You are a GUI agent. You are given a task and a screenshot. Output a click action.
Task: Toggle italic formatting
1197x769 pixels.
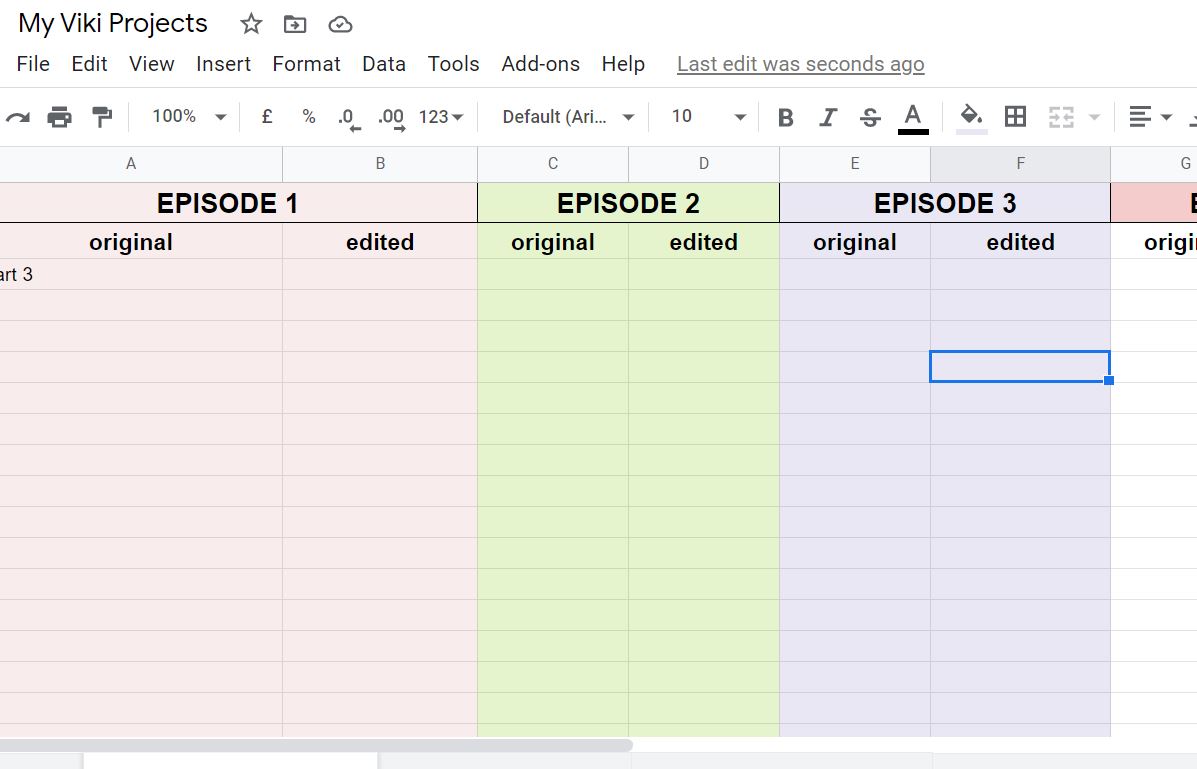(828, 118)
